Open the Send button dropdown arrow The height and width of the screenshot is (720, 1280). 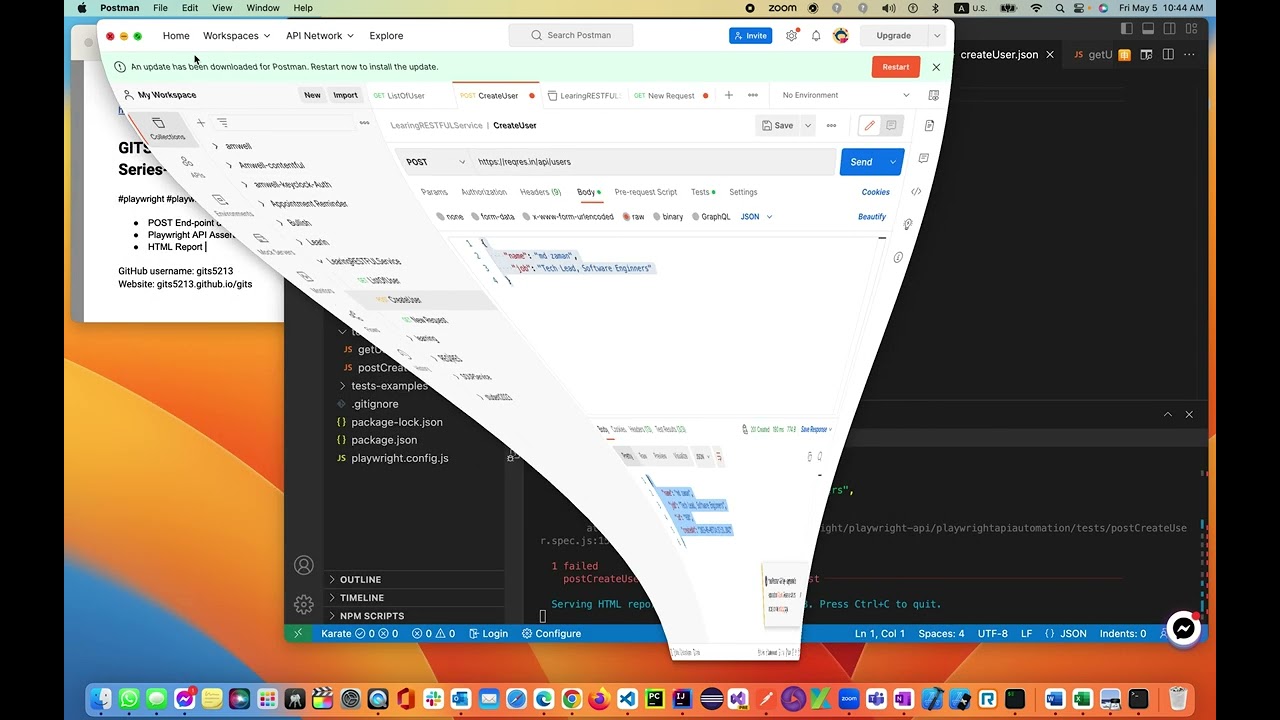[x=894, y=162]
